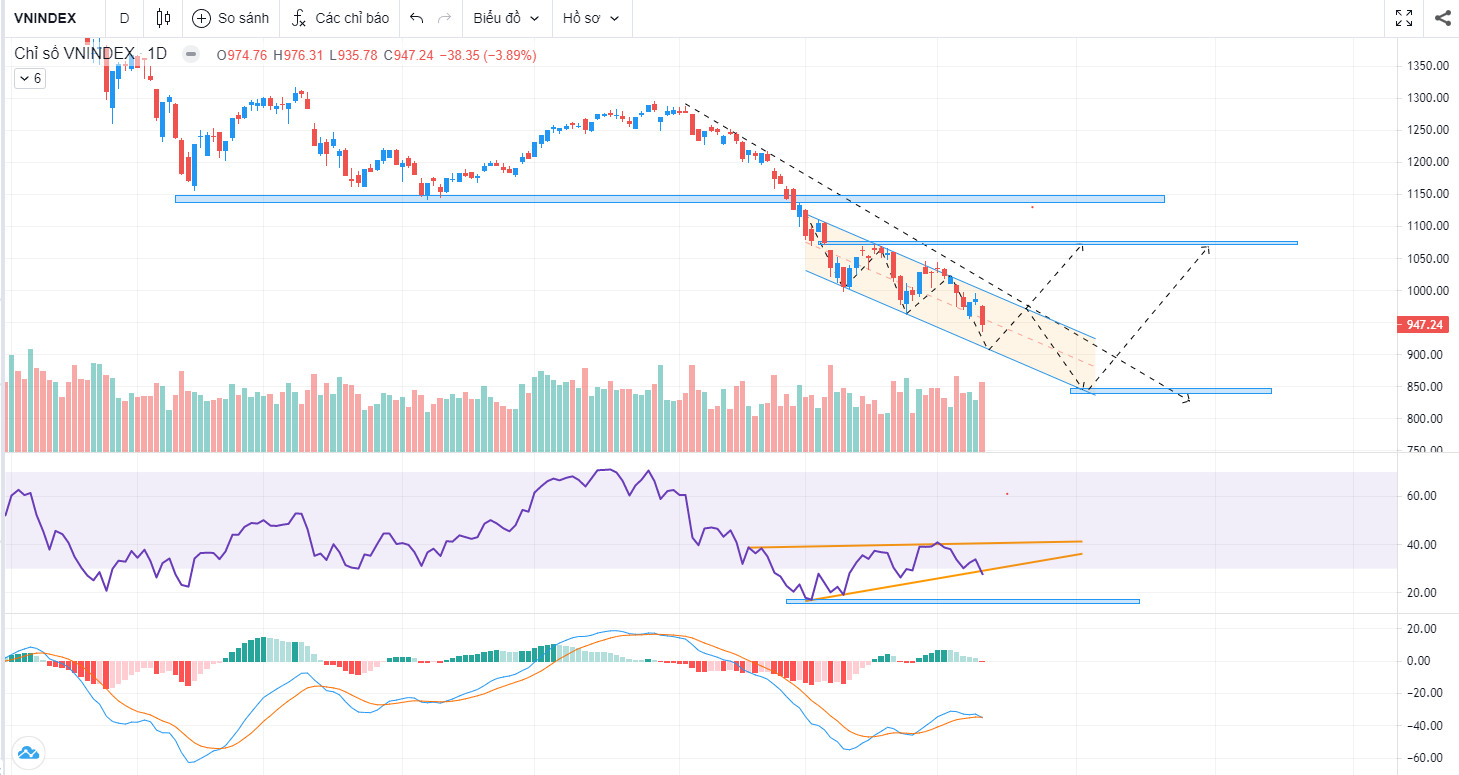
Task: Click the 40.00 label on the RSI scale
Action: pyautogui.click(x=1422, y=545)
